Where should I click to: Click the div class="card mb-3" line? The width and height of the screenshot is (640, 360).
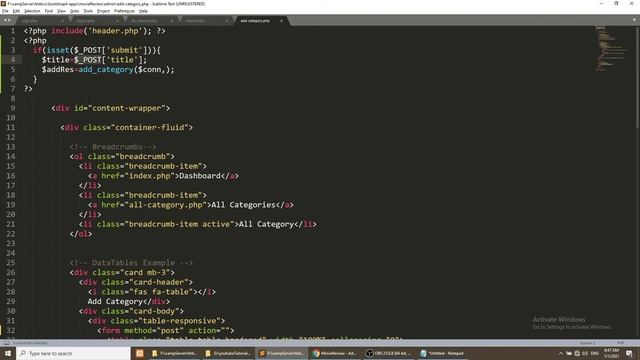click(x=122, y=272)
